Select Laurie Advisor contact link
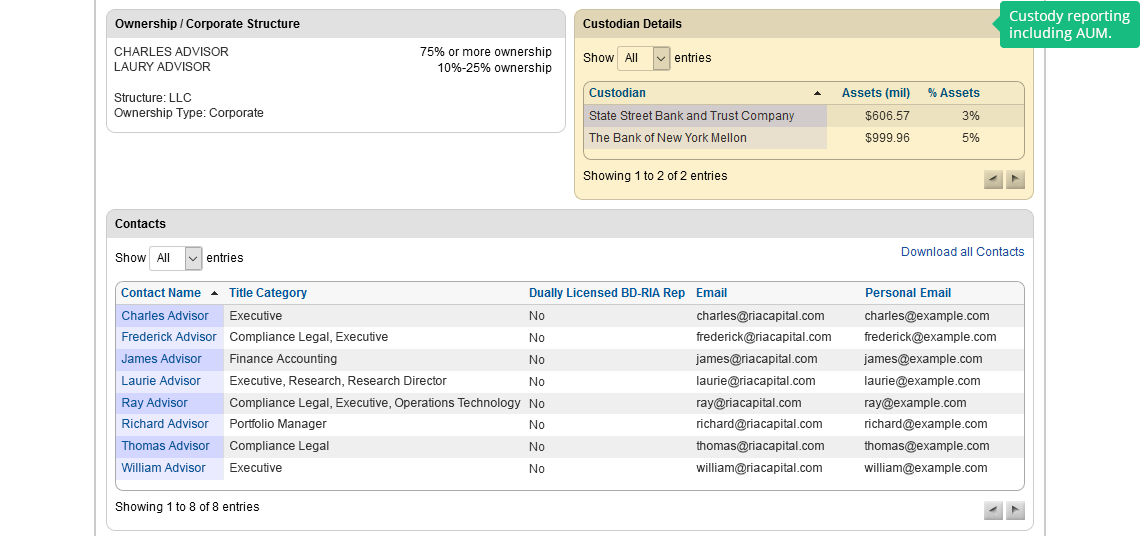 [x=161, y=381]
